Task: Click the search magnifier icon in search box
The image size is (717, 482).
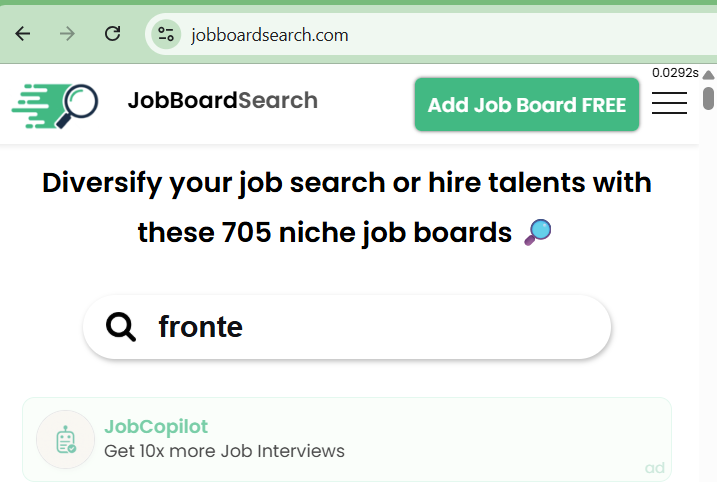Action: 121,327
